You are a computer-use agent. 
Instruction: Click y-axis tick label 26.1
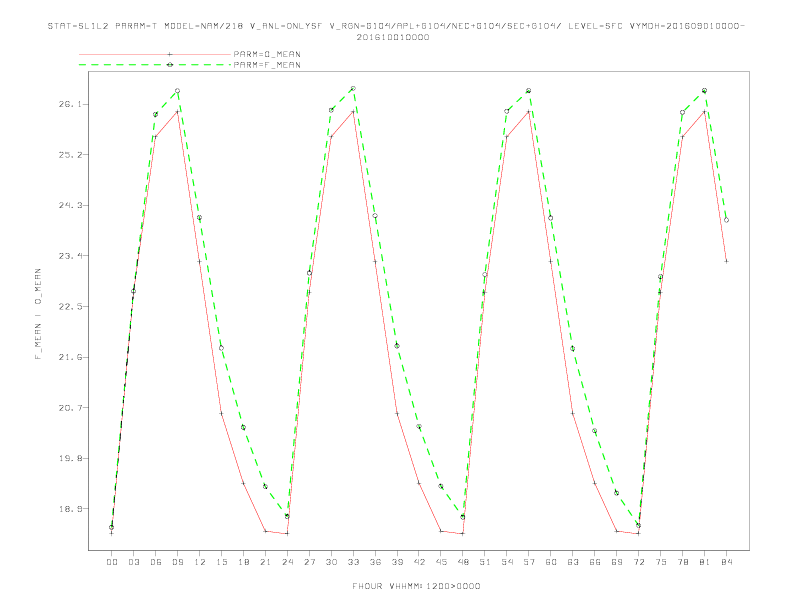click(x=69, y=104)
